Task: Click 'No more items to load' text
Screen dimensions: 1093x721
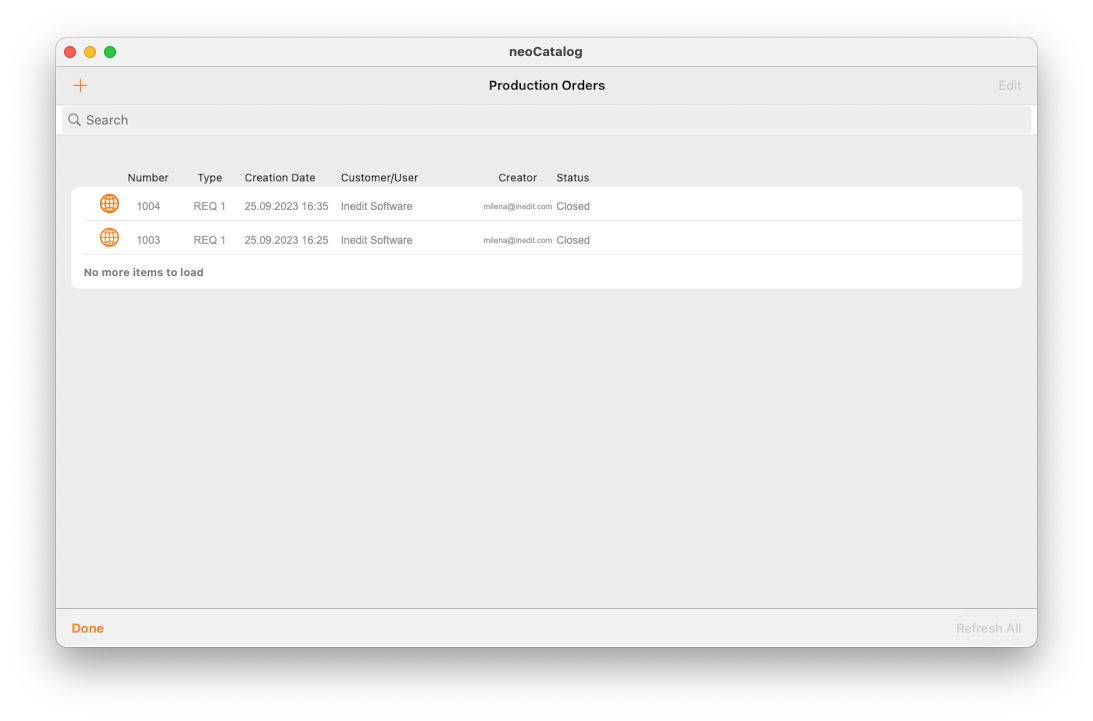Action: [x=144, y=273]
